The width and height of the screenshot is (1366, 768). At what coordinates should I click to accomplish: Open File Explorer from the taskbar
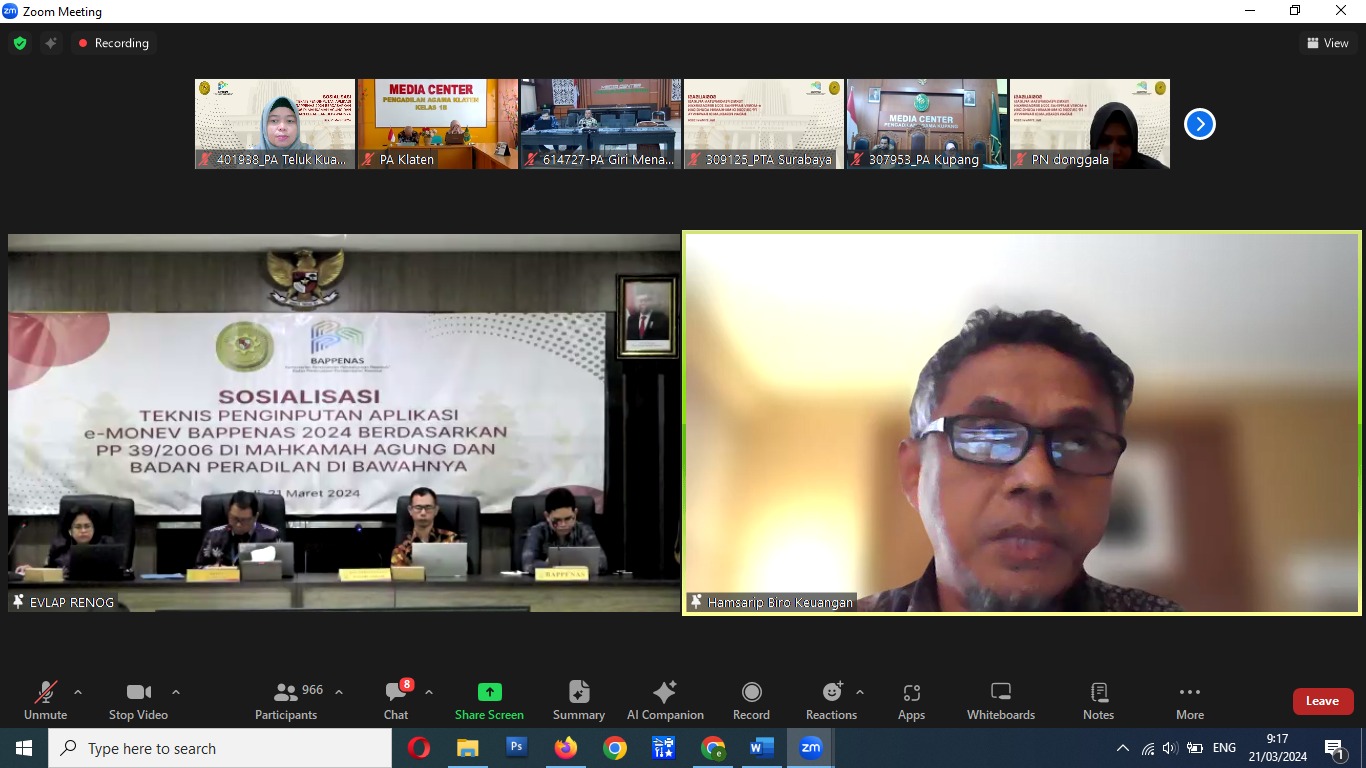[x=468, y=748]
